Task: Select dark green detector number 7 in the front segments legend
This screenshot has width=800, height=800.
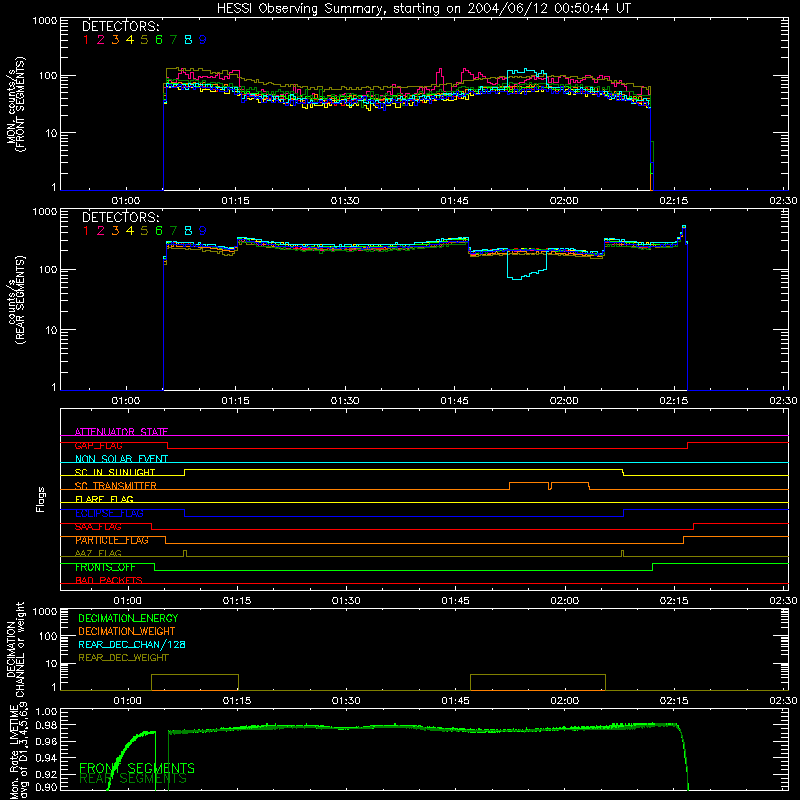Action: pyautogui.click(x=173, y=39)
